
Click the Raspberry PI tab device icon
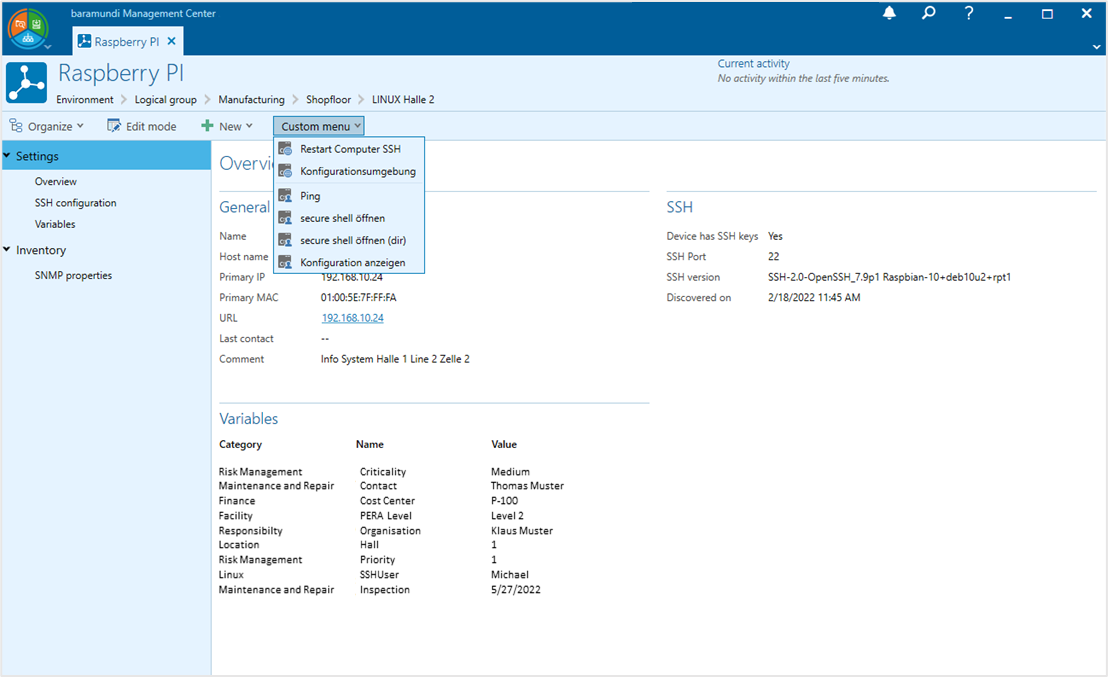pyautogui.click(x=84, y=41)
